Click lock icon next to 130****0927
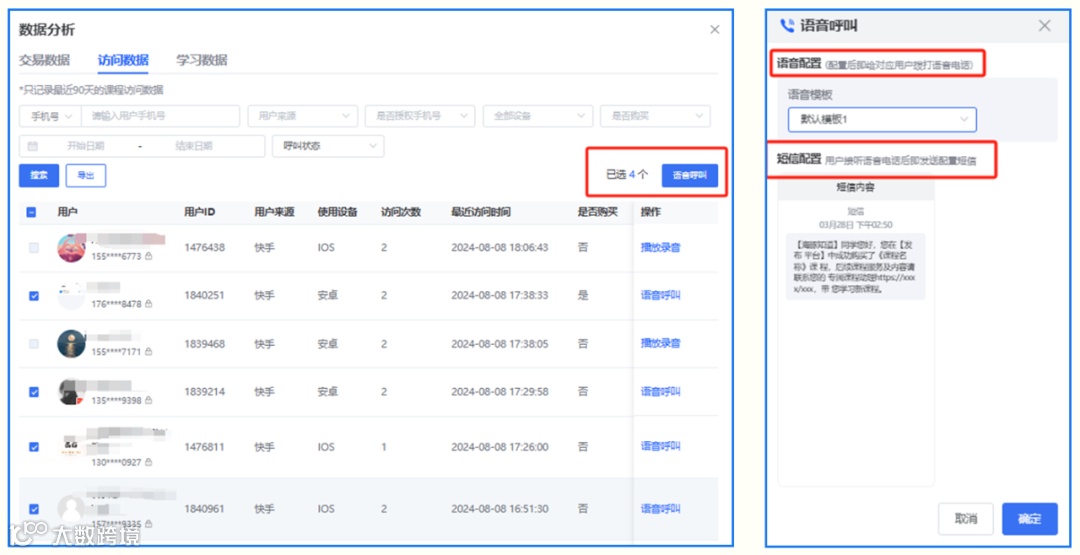Image resolution: width=1080 pixels, height=555 pixels. tap(149, 462)
